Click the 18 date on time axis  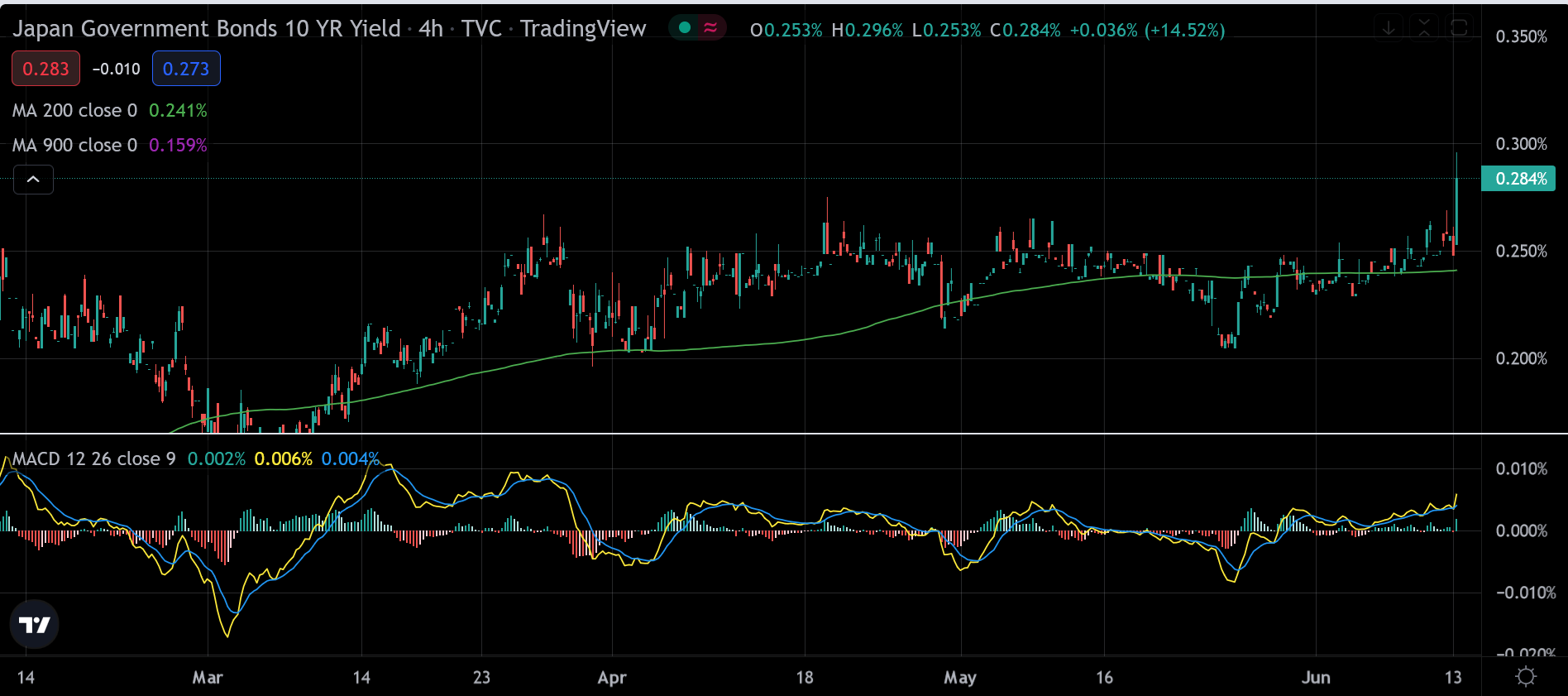(x=805, y=678)
